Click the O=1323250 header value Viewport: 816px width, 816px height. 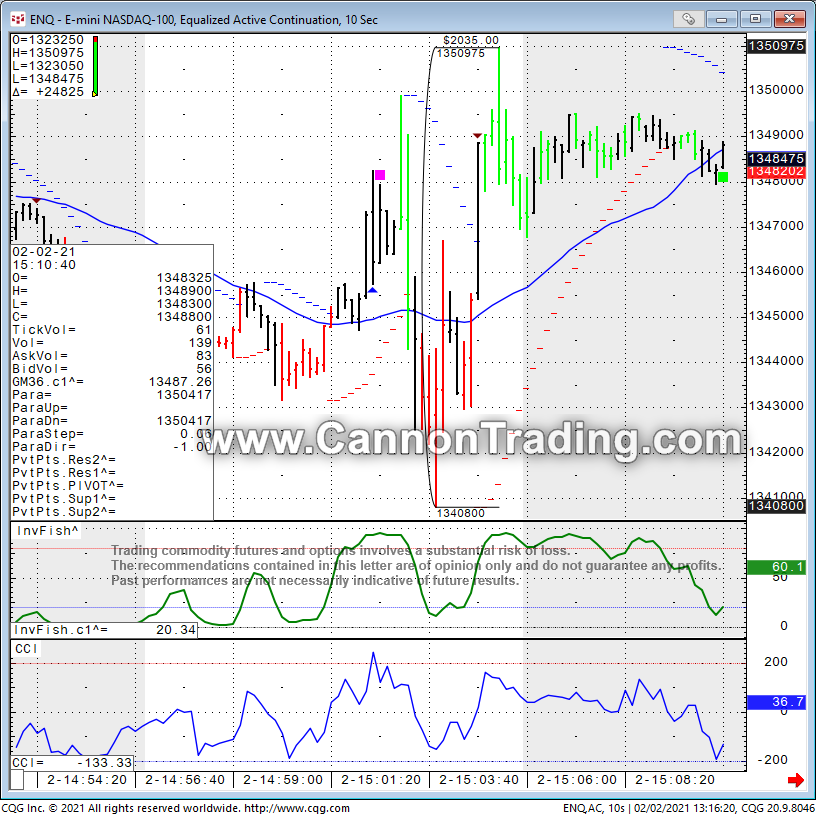tap(48, 40)
